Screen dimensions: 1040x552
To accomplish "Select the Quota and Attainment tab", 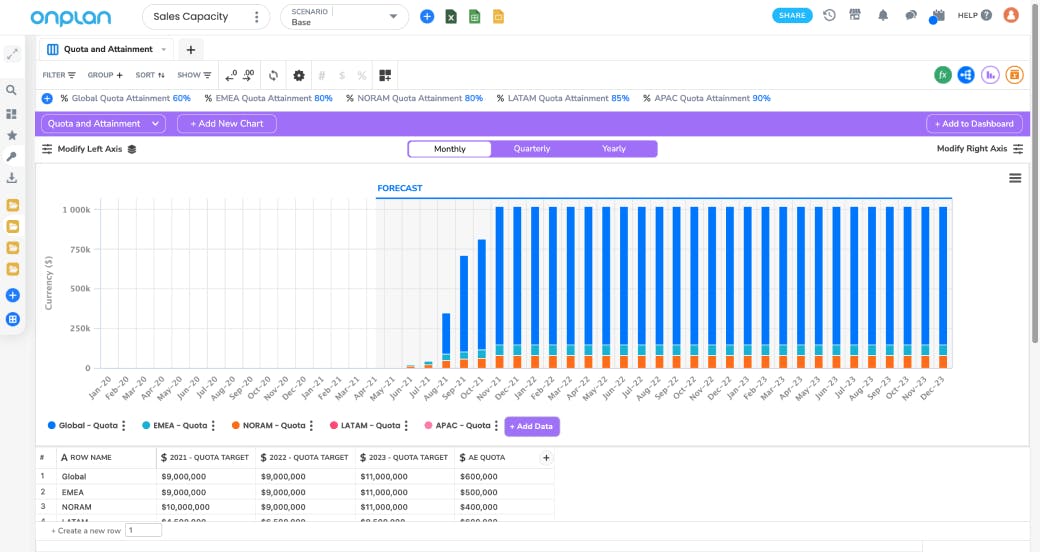I will click(x=106, y=49).
